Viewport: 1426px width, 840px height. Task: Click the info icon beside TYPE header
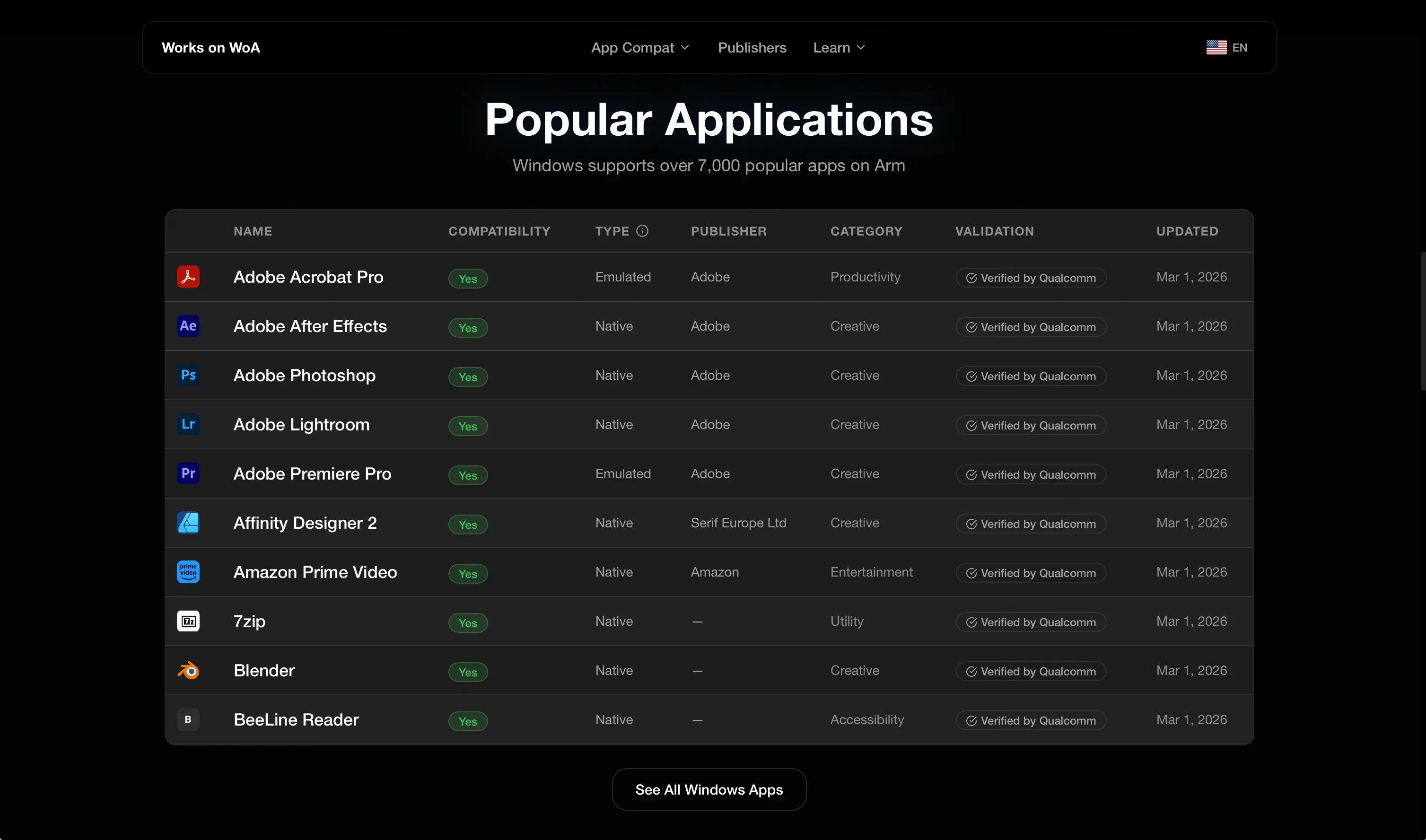coord(642,231)
